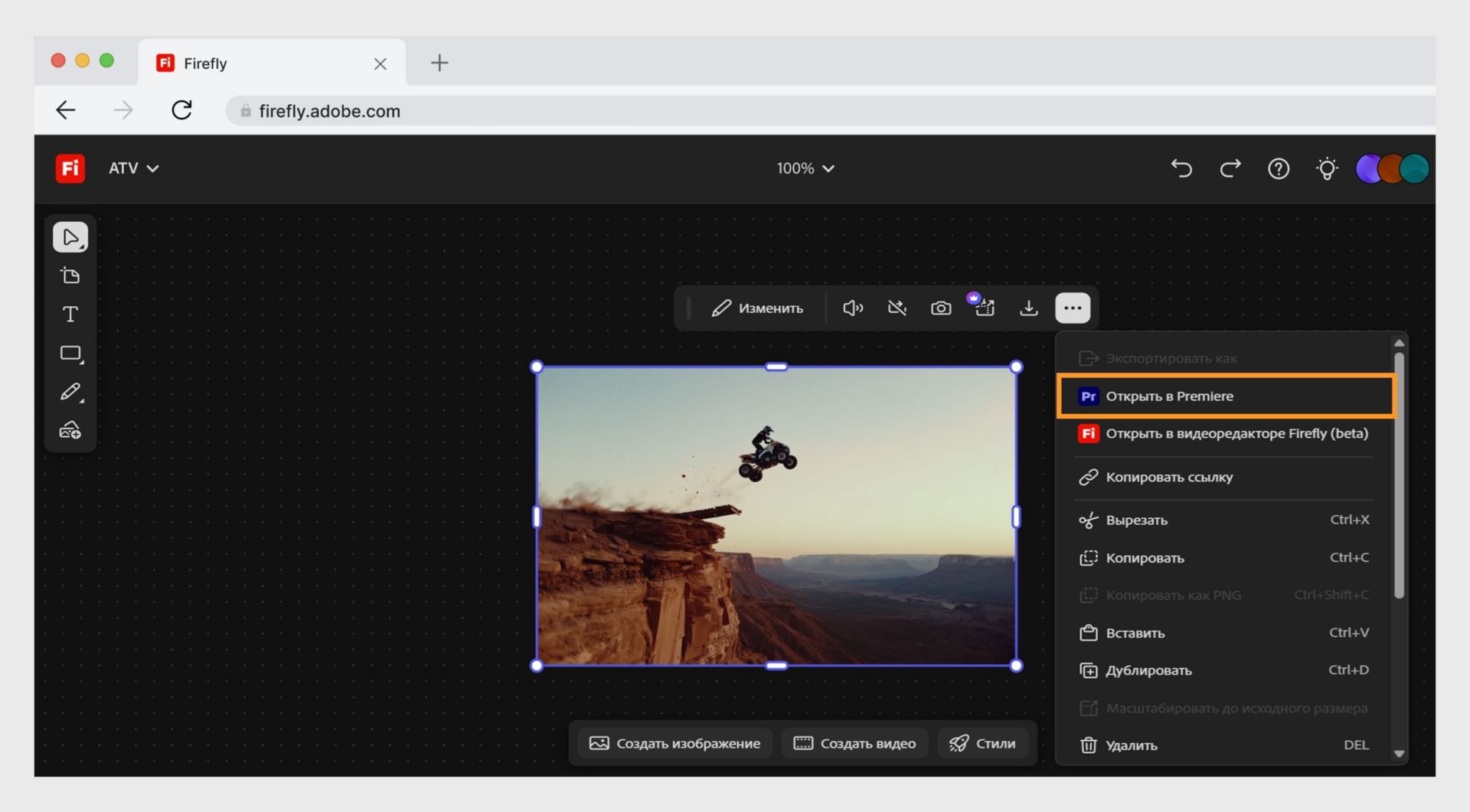Toggle the muted video indicator
Image resolution: width=1470 pixels, height=812 pixels.
(x=897, y=308)
